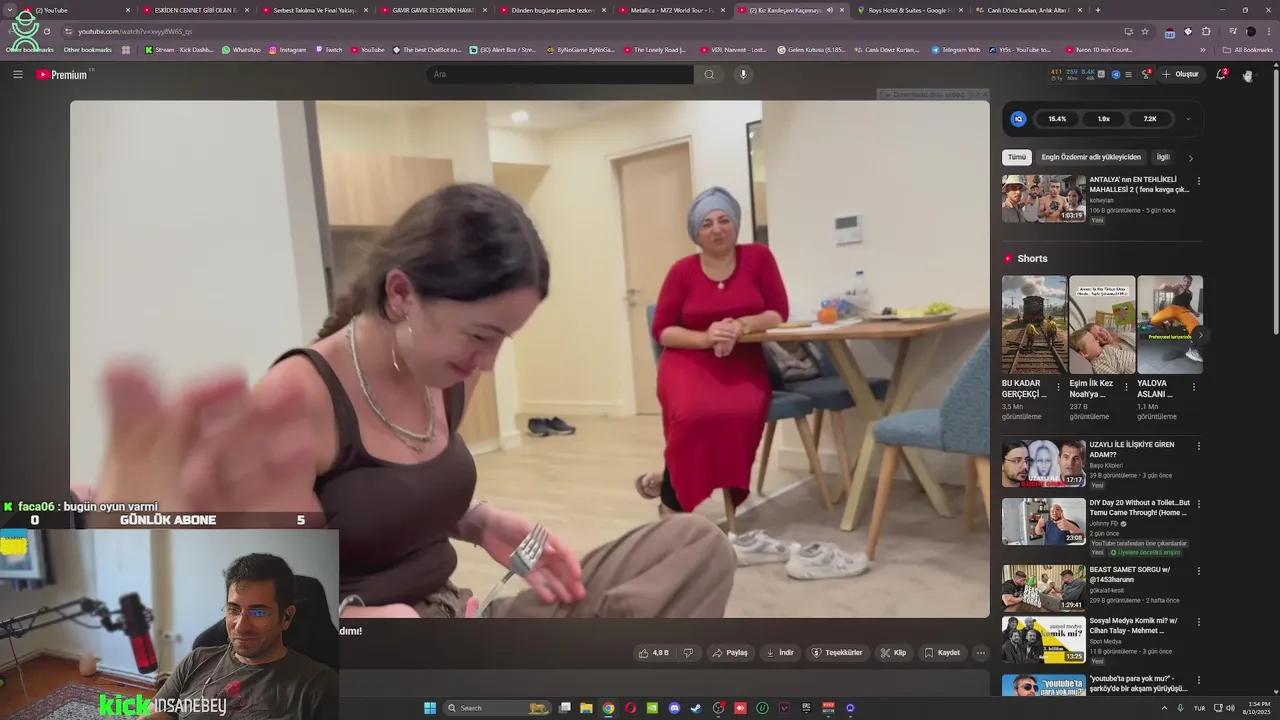The width and height of the screenshot is (1280, 720).
Task: Click the blue IQ extension badge
Action: (1018, 119)
